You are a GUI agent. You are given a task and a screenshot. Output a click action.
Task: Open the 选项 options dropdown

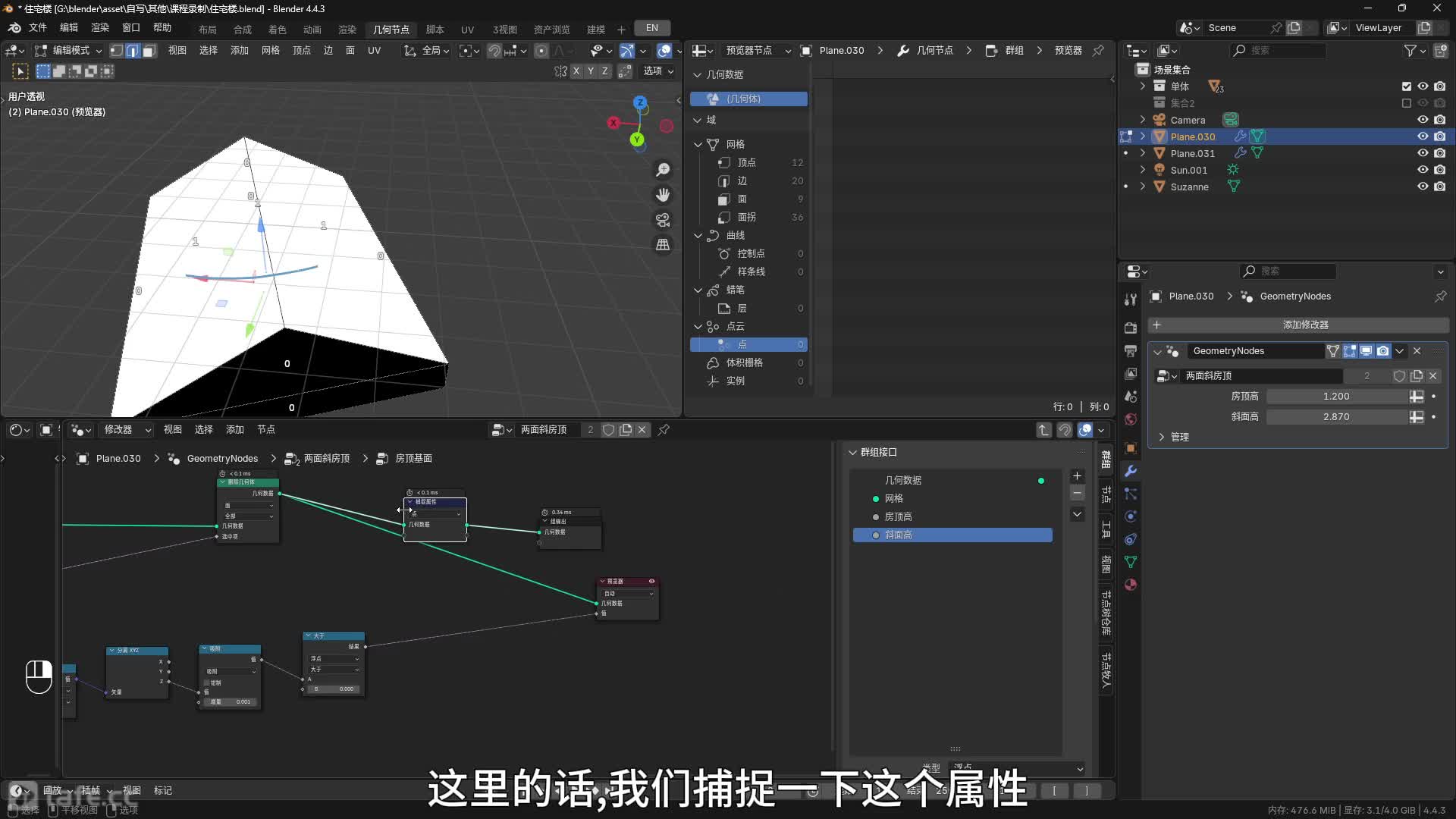tap(658, 71)
